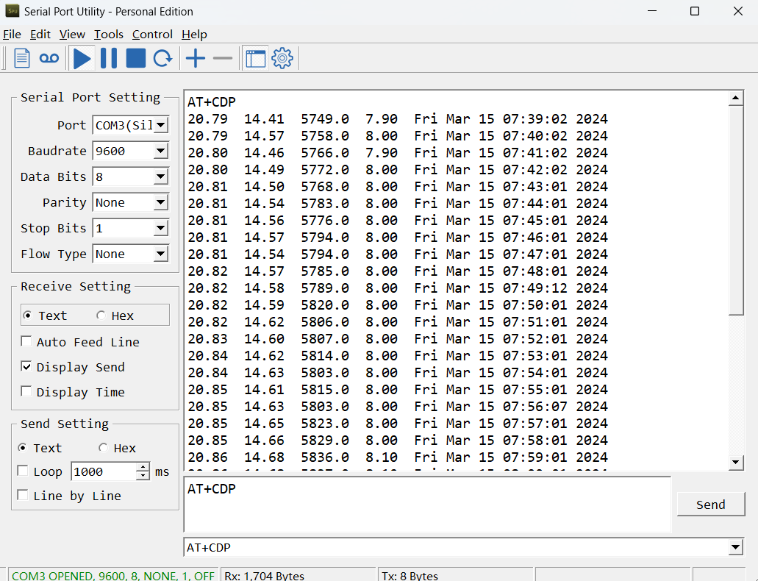Open the Parity dropdown
The width and height of the screenshot is (758, 581).
click(161, 203)
